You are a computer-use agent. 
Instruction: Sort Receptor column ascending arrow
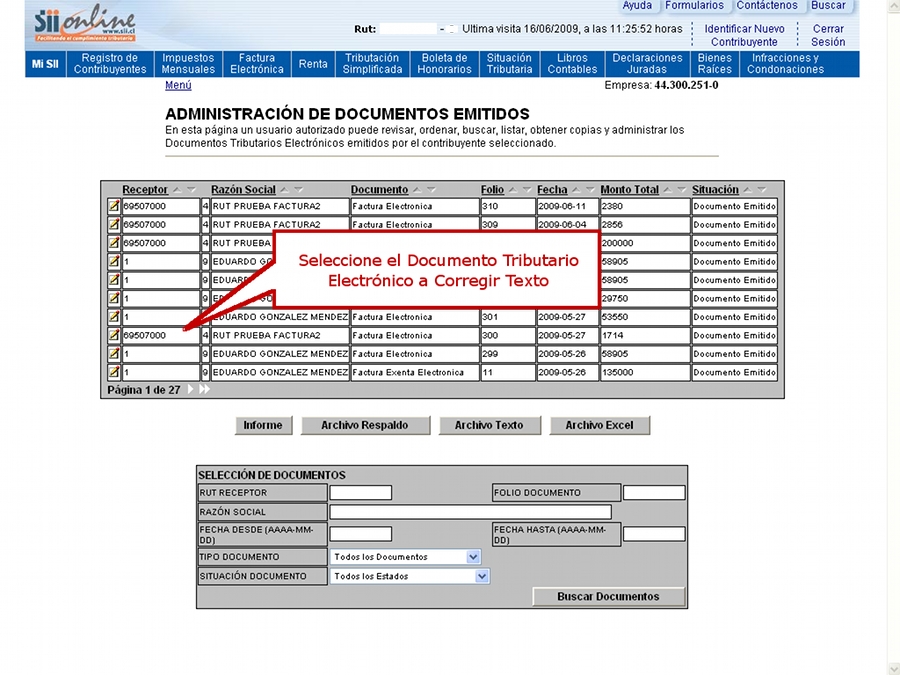pos(177,189)
